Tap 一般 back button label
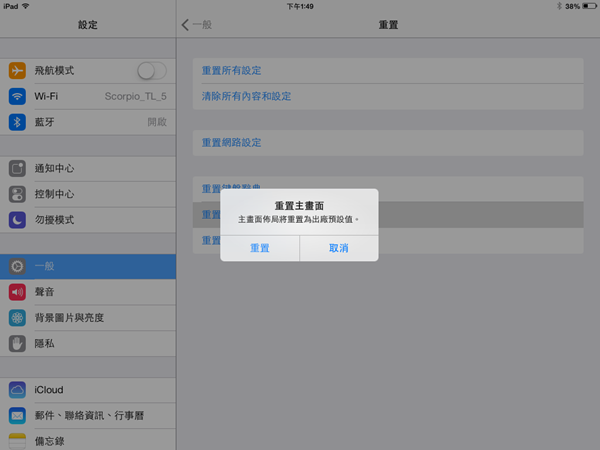The image size is (600, 450). click(x=202, y=25)
